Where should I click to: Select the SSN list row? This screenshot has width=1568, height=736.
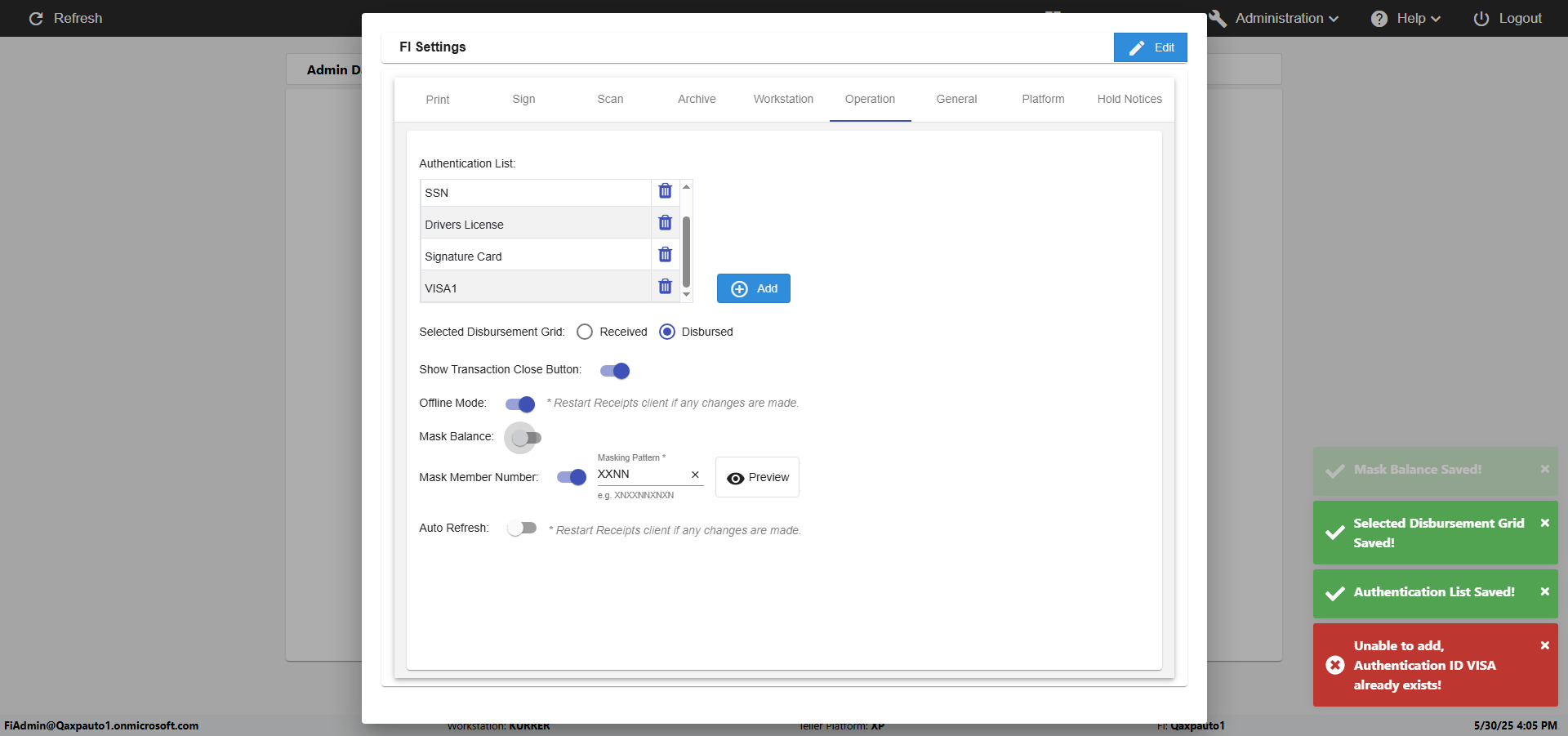click(x=536, y=193)
